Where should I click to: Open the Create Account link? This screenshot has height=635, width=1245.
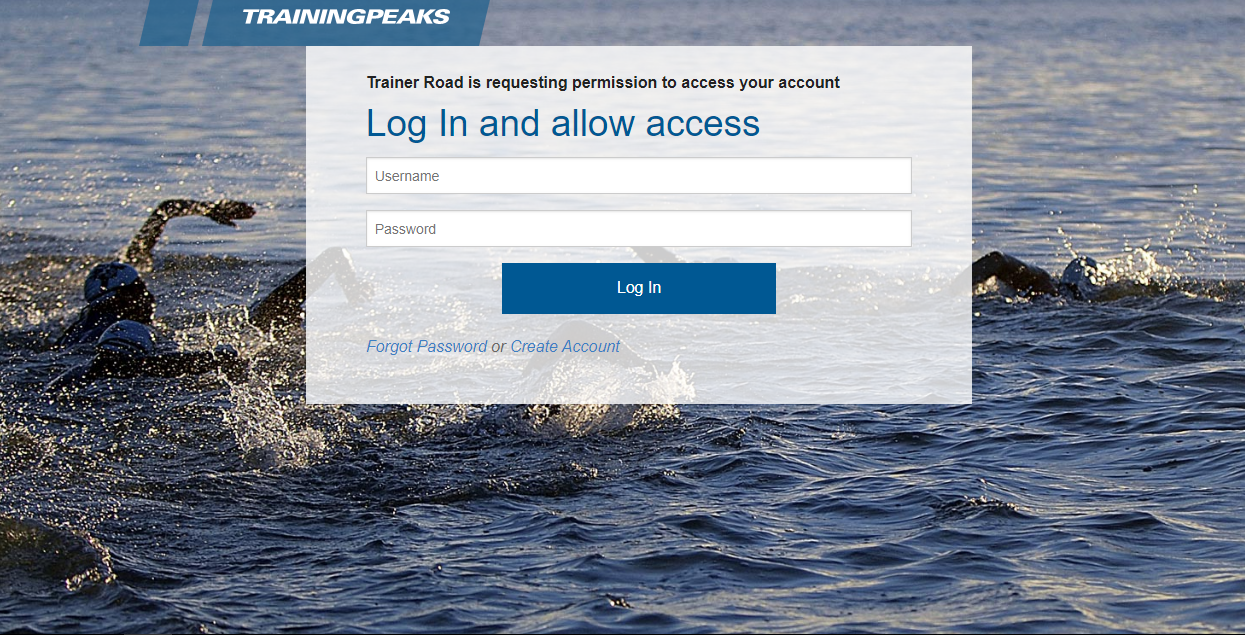[565, 346]
